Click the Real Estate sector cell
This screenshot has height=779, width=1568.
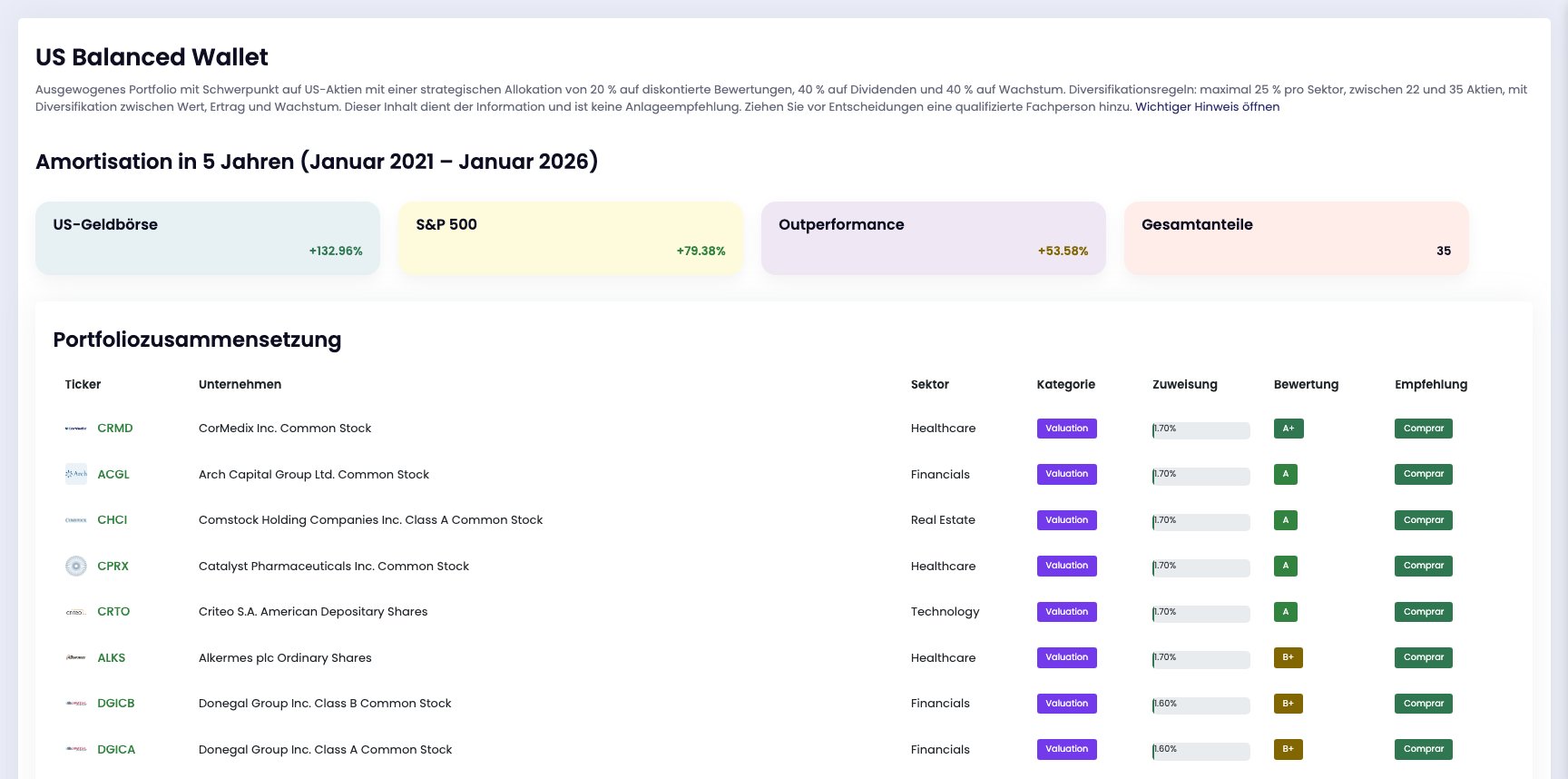coord(943,520)
